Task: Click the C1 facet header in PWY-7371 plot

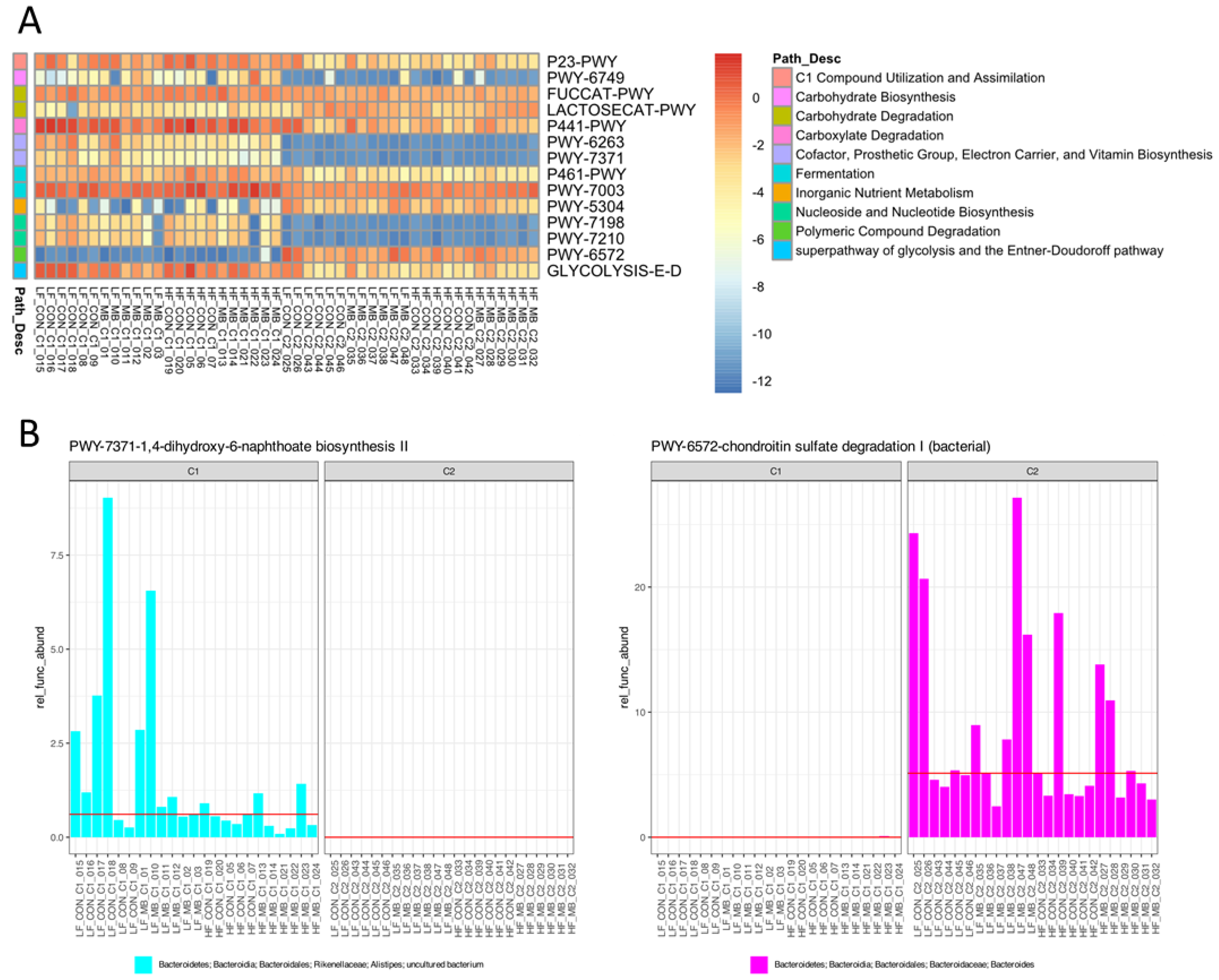Action: click(193, 471)
